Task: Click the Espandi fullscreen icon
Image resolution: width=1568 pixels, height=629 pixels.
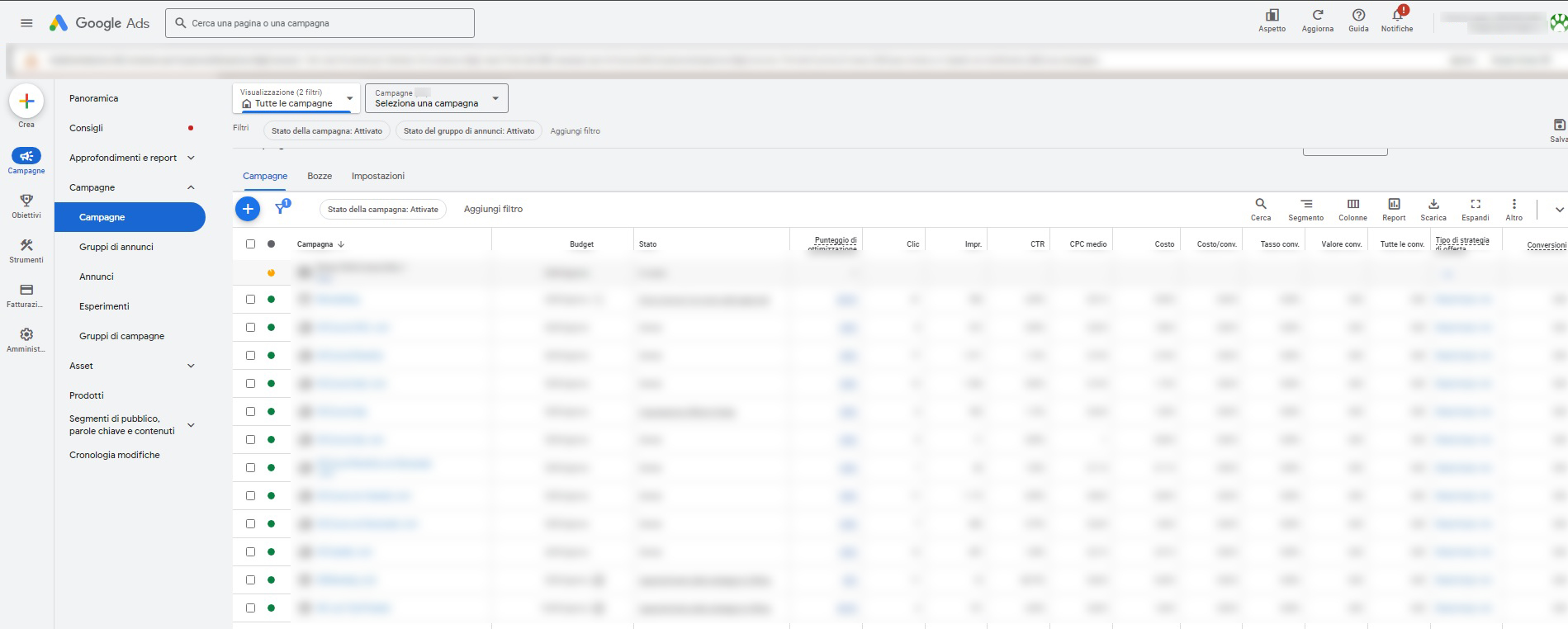Action: click(1476, 204)
